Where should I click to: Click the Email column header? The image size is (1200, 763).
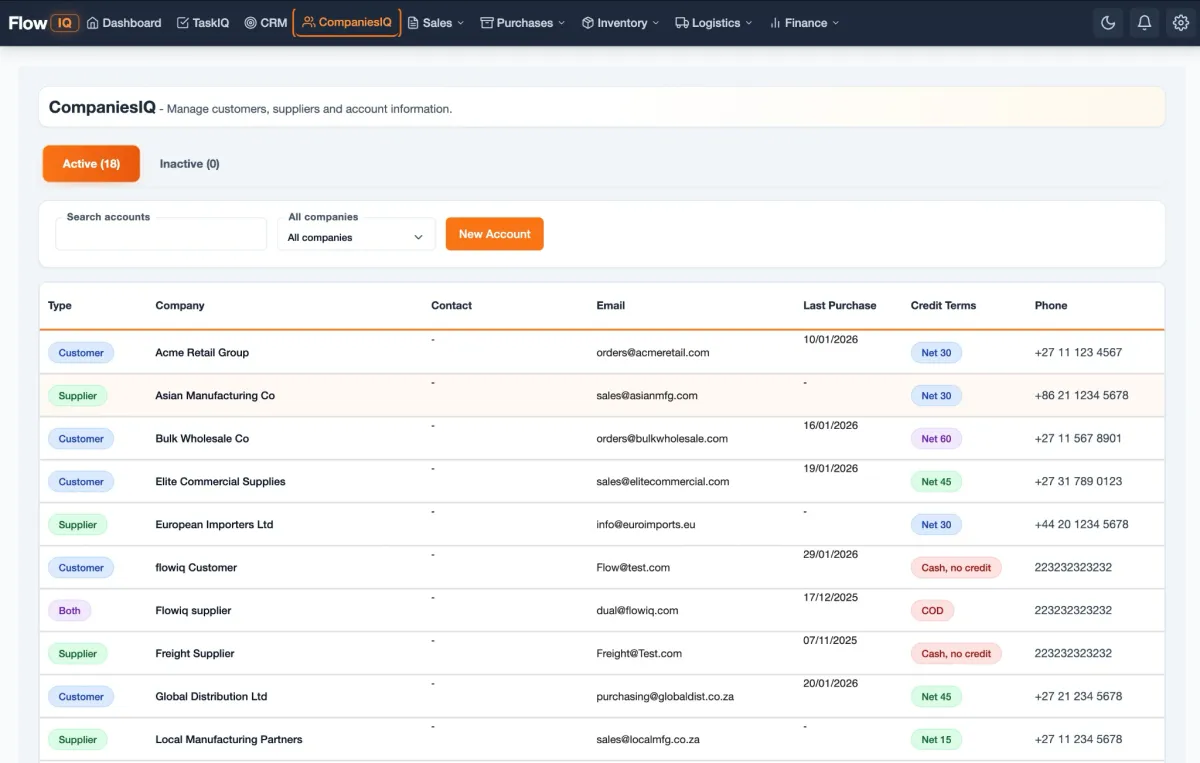(x=611, y=306)
